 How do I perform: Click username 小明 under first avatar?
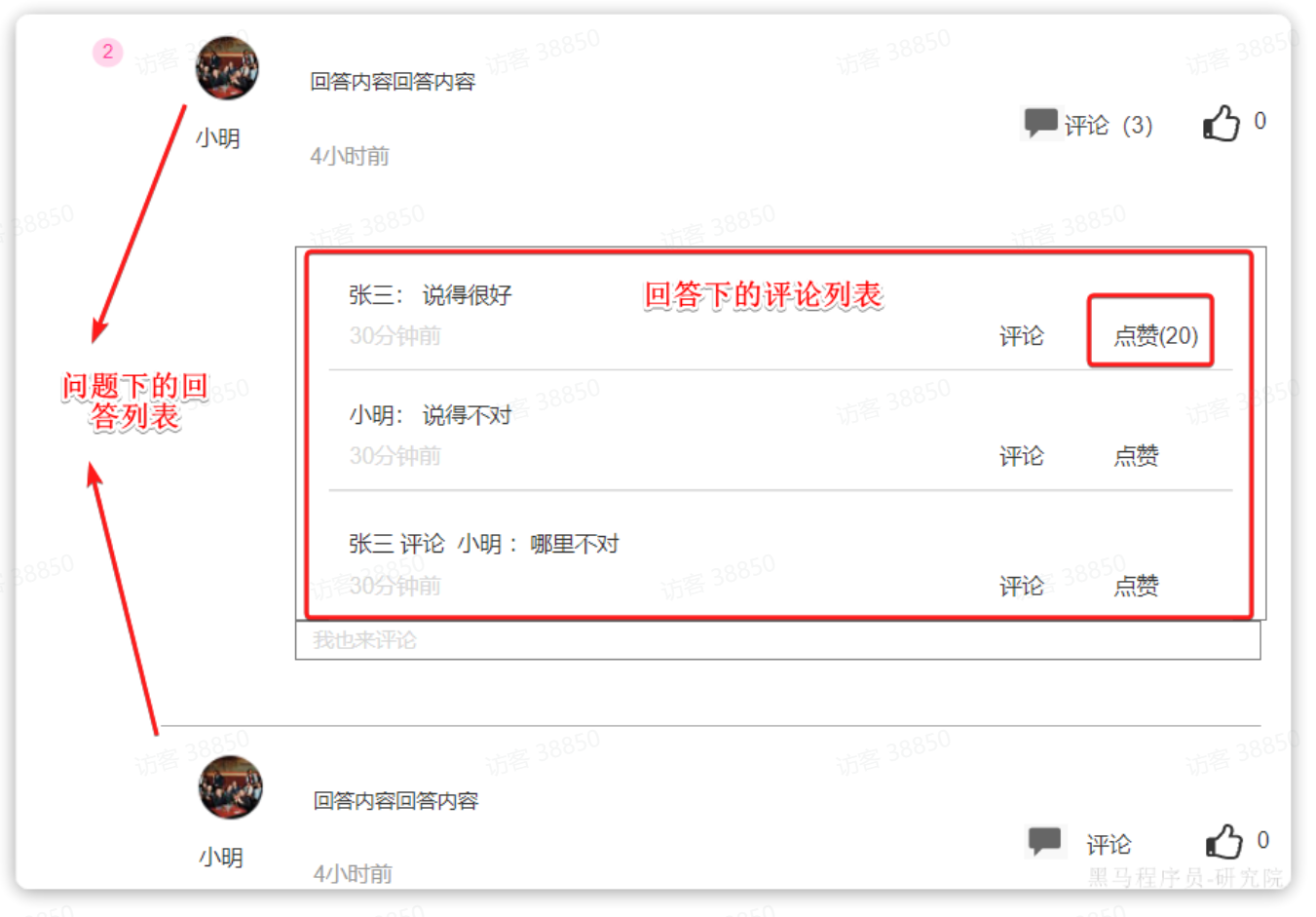[218, 138]
